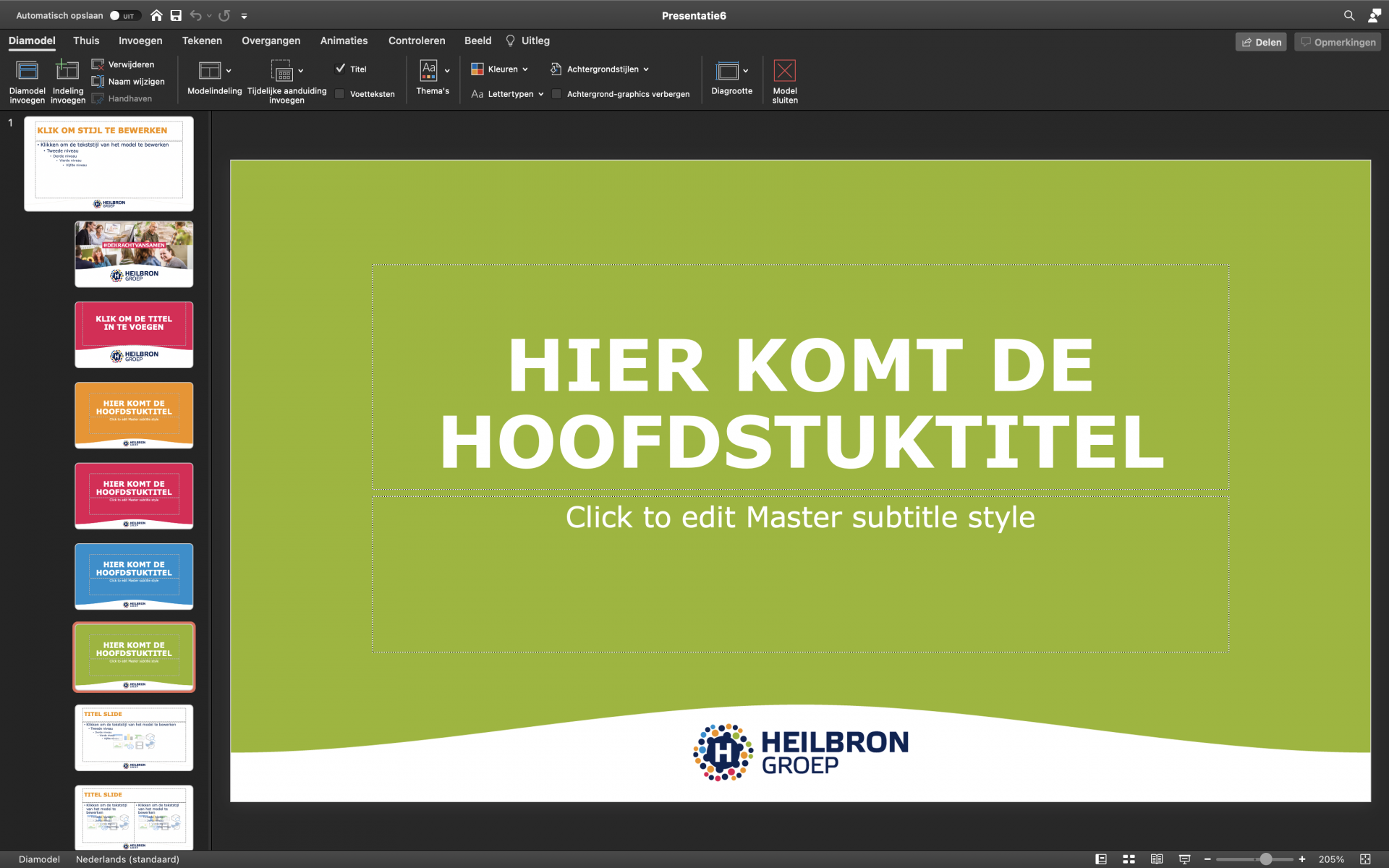Open the search magnifier icon

click(x=1348, y=15)
